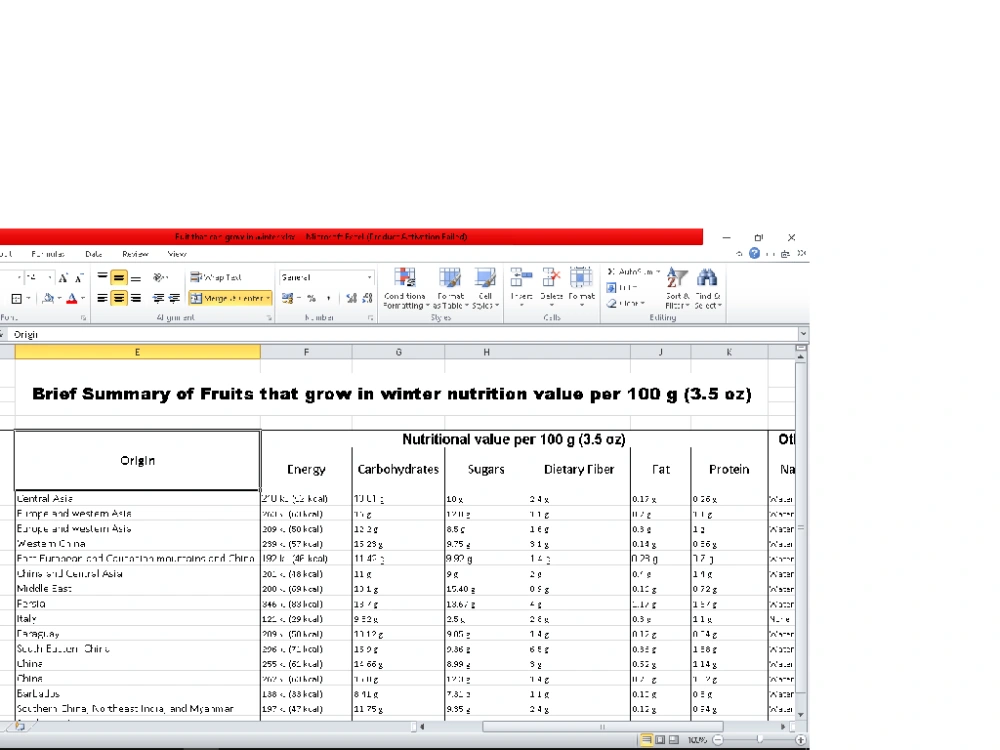Viewport: 1000px width, 750px height.
Task: Click the Middle East cell
Action: coord(137,589)
